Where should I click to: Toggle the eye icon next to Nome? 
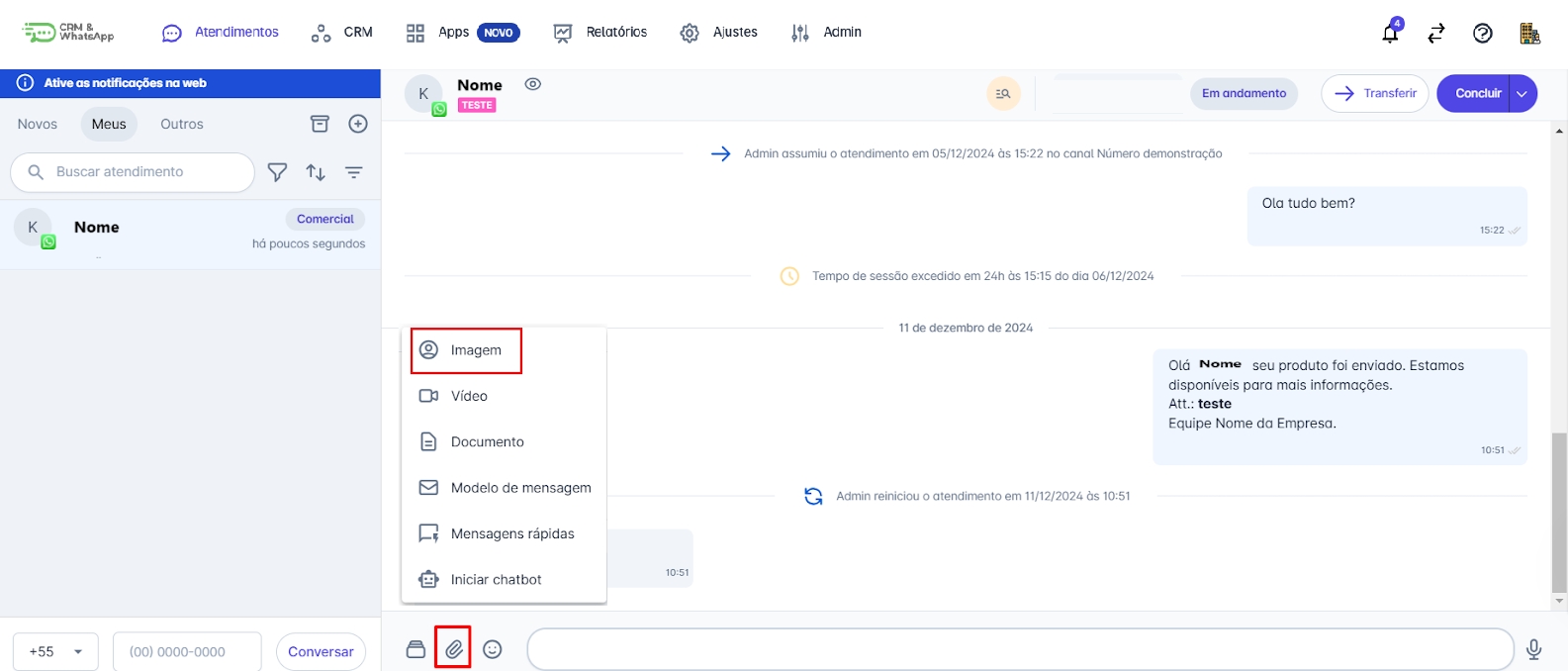(532, 84)
